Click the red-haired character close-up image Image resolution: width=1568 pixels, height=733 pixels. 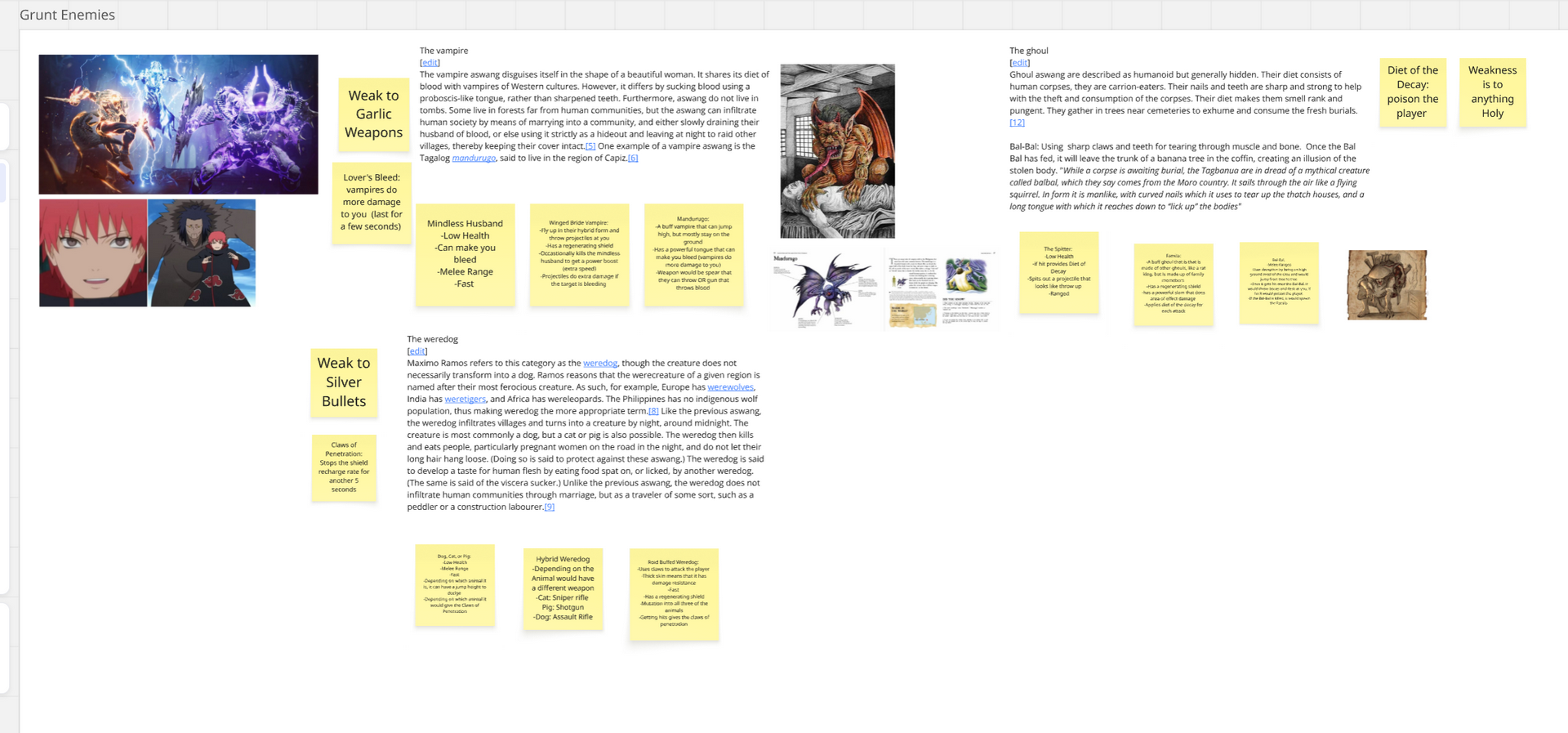(x=93, y=253)
